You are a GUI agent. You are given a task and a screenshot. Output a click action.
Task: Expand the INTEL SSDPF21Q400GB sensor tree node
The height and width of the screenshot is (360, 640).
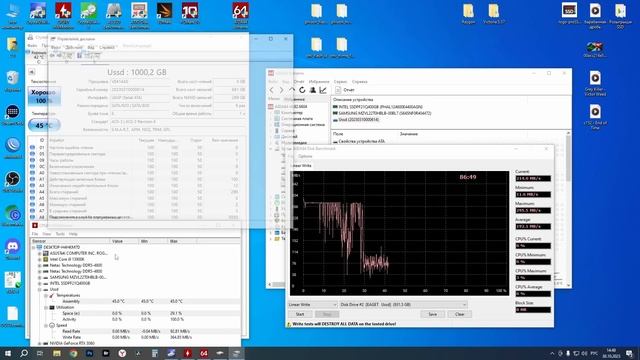tap(40, 283)
